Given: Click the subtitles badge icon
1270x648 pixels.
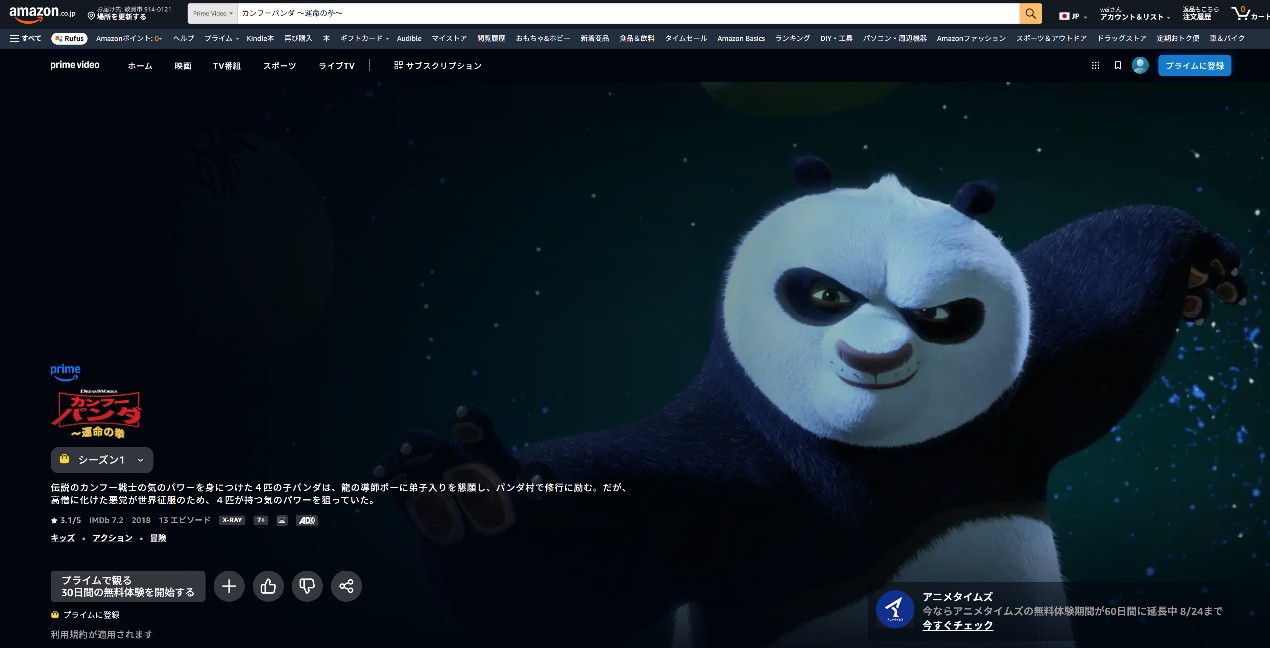Looking at the screenshot, I should (x=282, y=520).
